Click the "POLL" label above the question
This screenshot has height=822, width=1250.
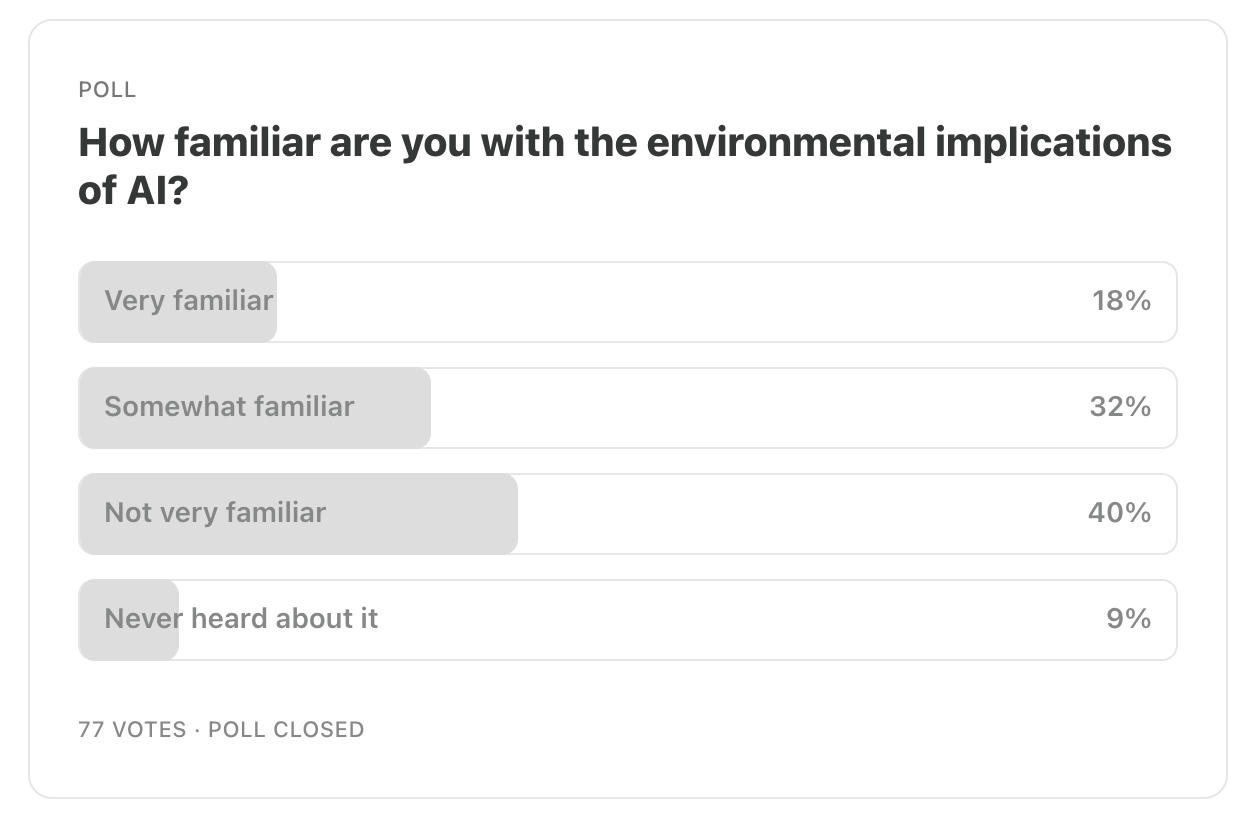click(107, 90)
